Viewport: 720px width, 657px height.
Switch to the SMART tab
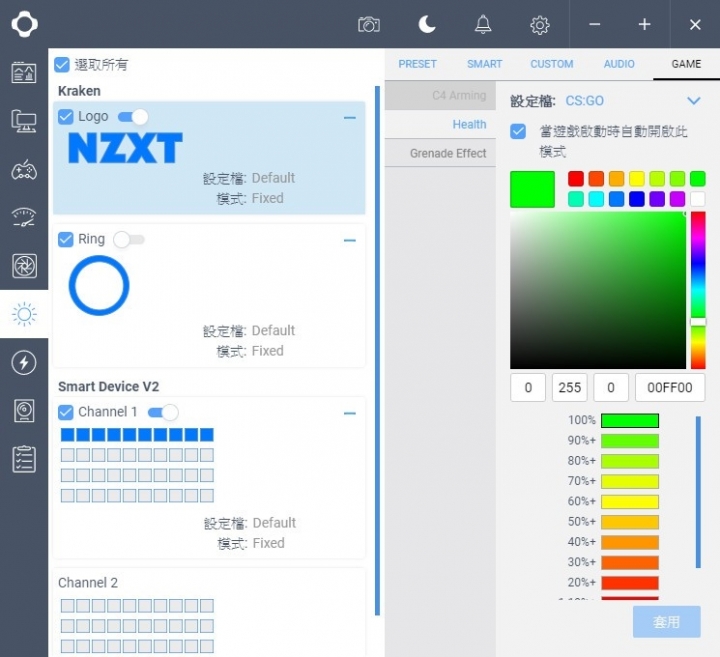tap(484, 64)
